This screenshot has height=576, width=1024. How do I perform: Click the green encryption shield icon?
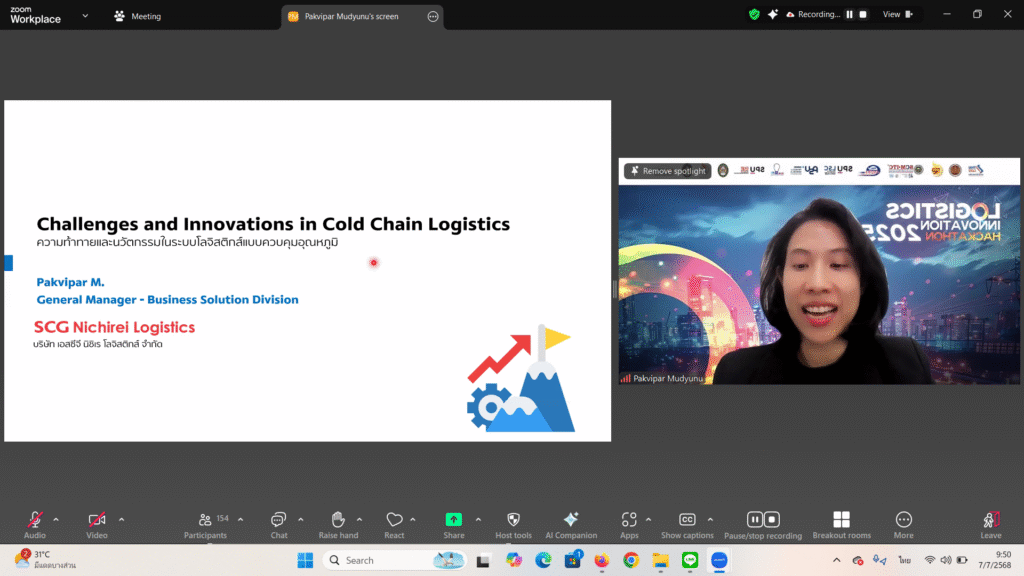pyautogui.click(x=754, y=14)
